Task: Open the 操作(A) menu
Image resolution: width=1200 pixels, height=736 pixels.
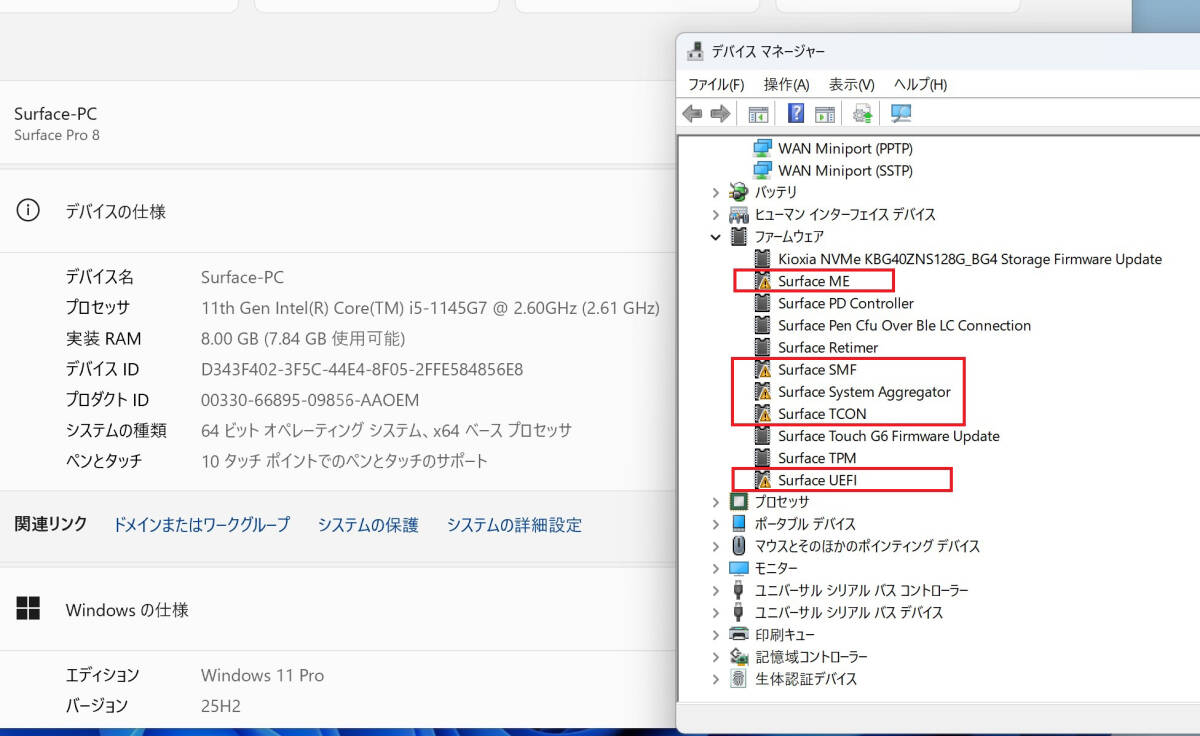Action: 786,85
